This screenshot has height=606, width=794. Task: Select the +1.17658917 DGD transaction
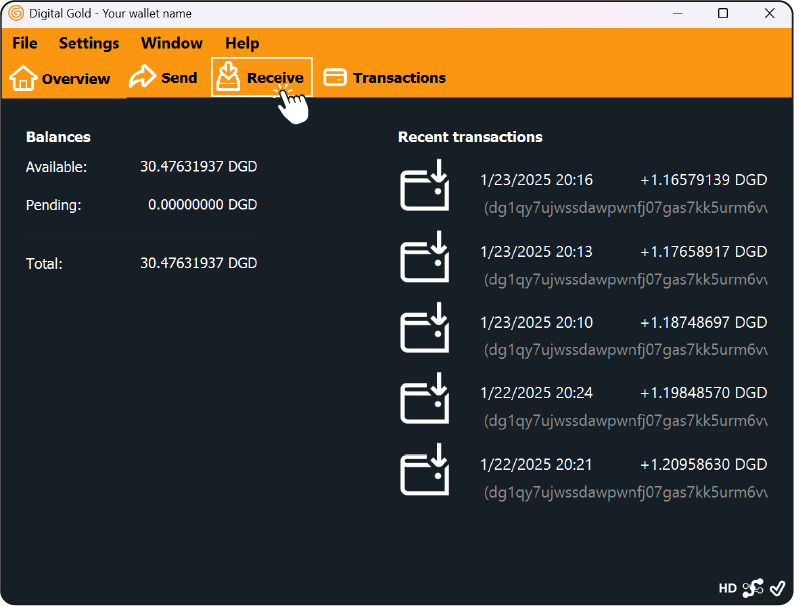tap(703, 252)
